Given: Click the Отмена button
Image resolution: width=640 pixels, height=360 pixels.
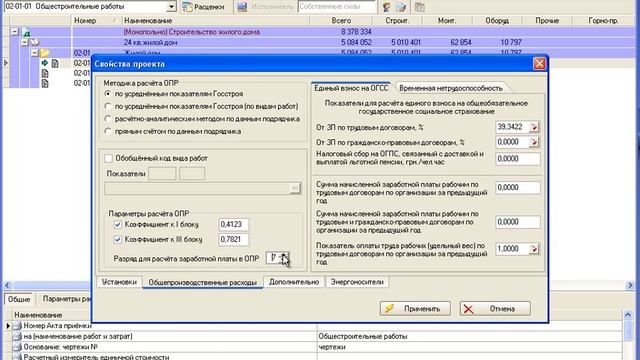Looking at the screenshot, I should (x=495, y=309).
